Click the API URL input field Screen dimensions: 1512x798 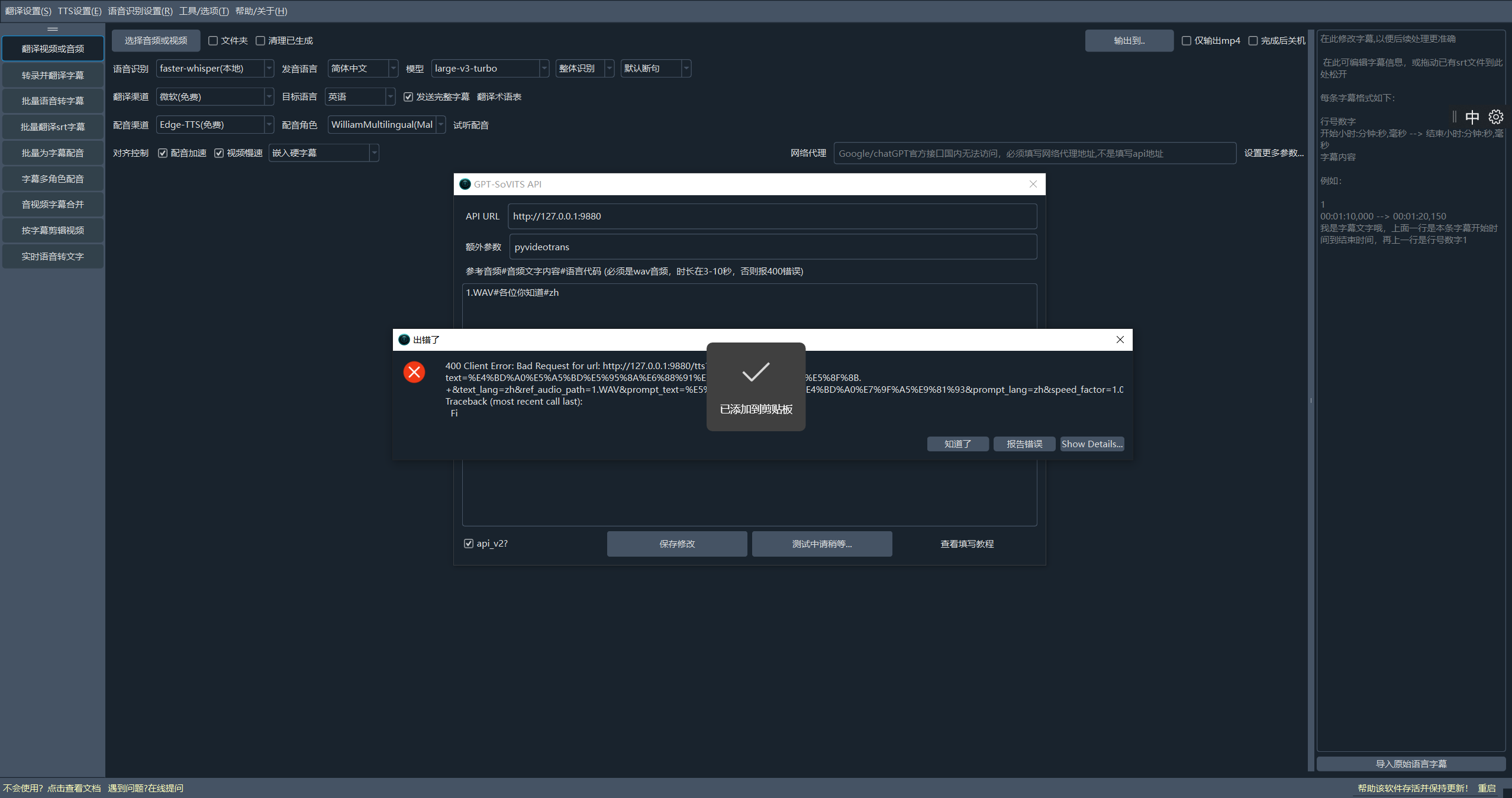pyautogui.click(x=772, y=217)
